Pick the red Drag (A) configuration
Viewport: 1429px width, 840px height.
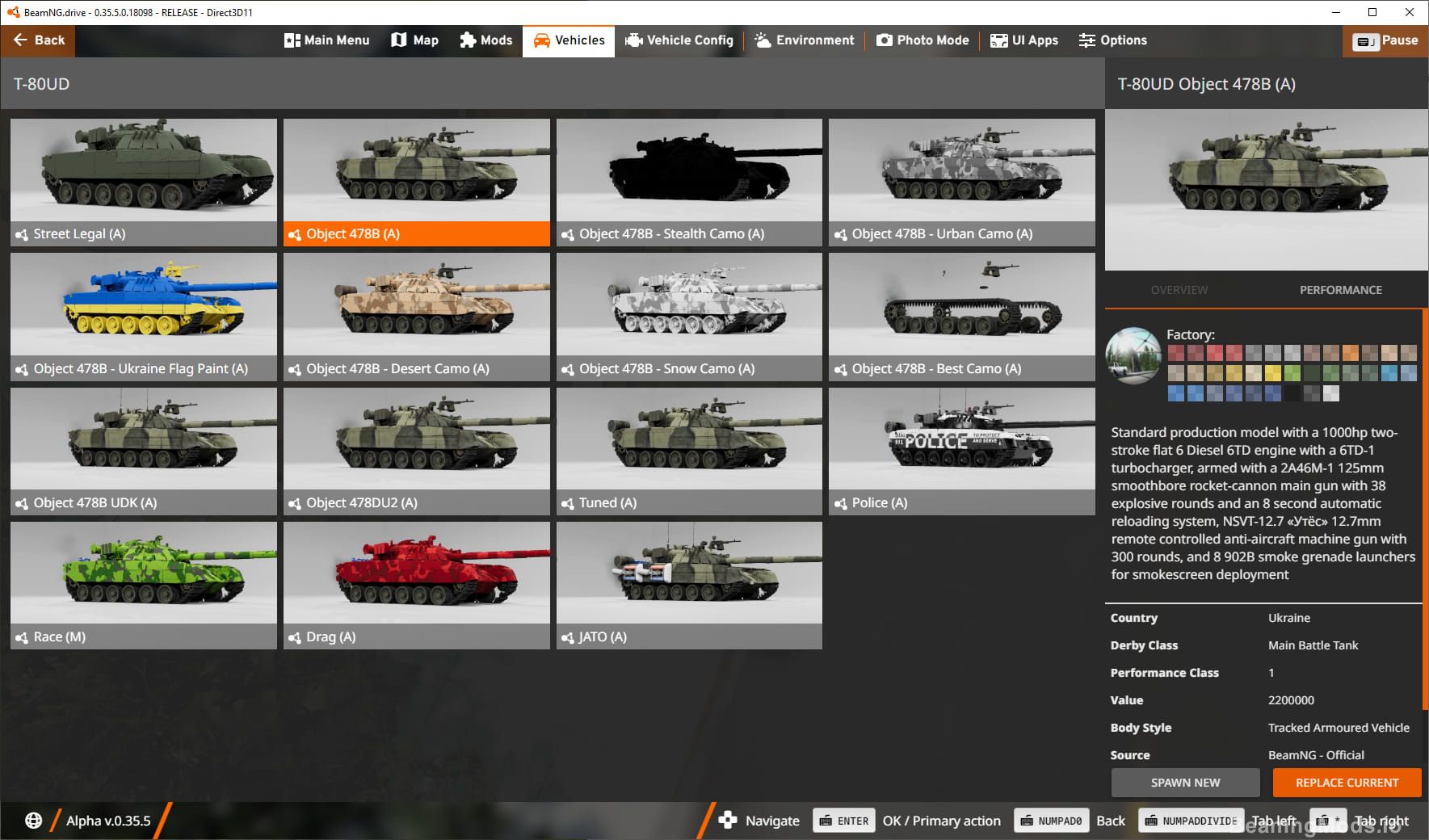point(417,586)
